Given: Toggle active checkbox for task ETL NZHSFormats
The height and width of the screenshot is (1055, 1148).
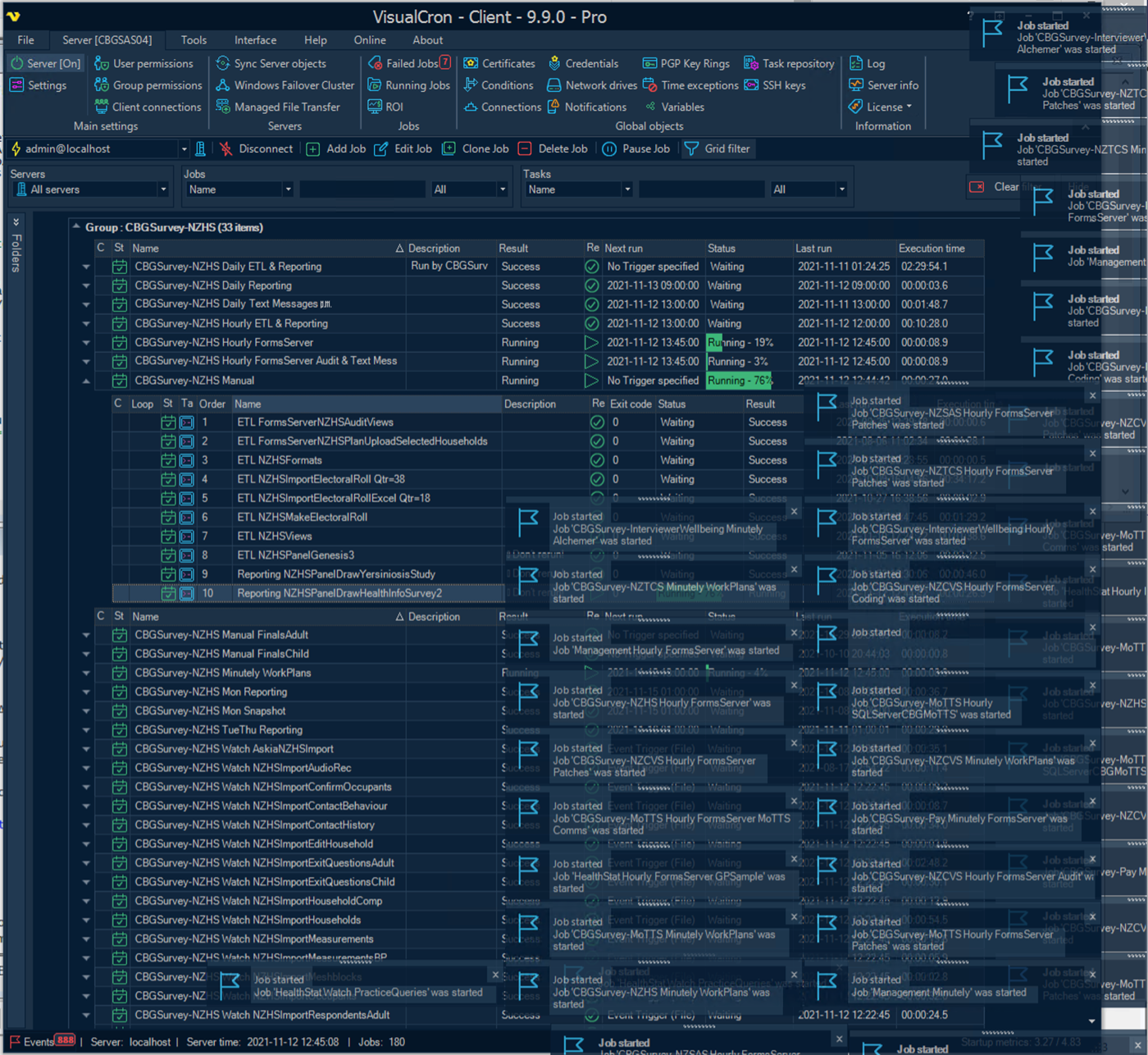Looking at the screenshot, I should (x=168, y=460).
